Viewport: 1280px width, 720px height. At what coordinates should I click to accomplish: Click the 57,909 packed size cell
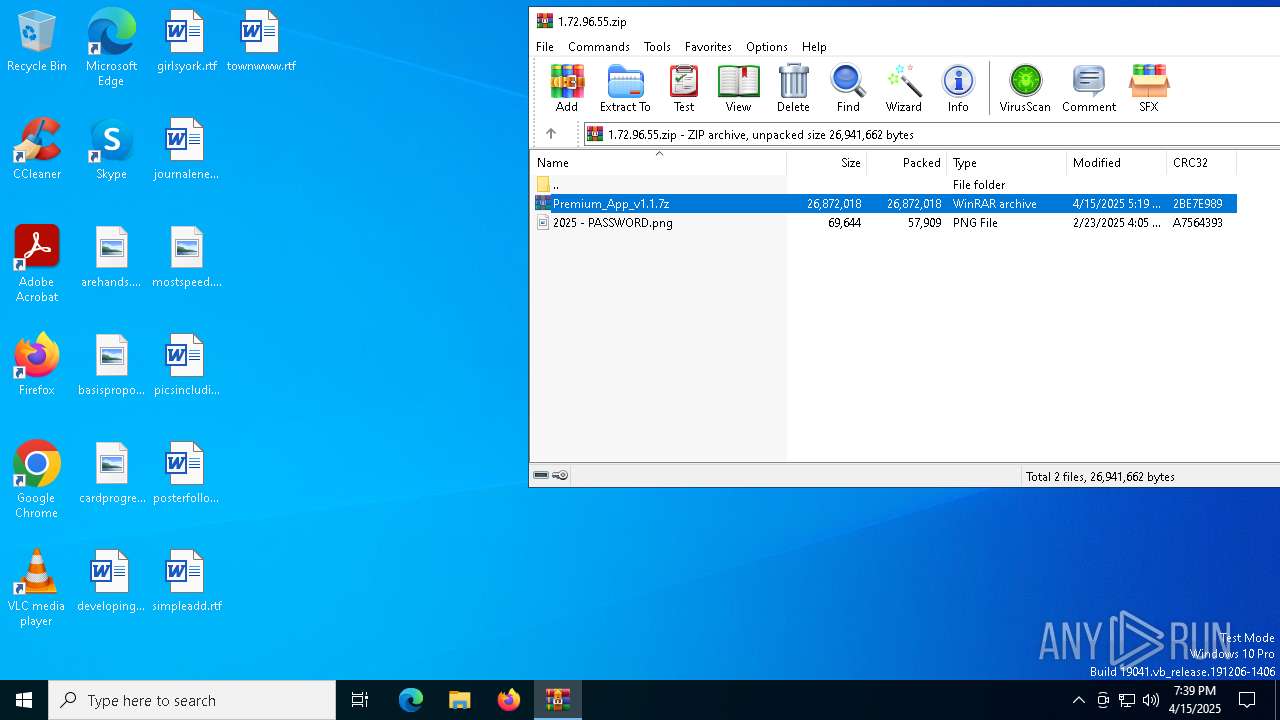click(x=924, y=223)
